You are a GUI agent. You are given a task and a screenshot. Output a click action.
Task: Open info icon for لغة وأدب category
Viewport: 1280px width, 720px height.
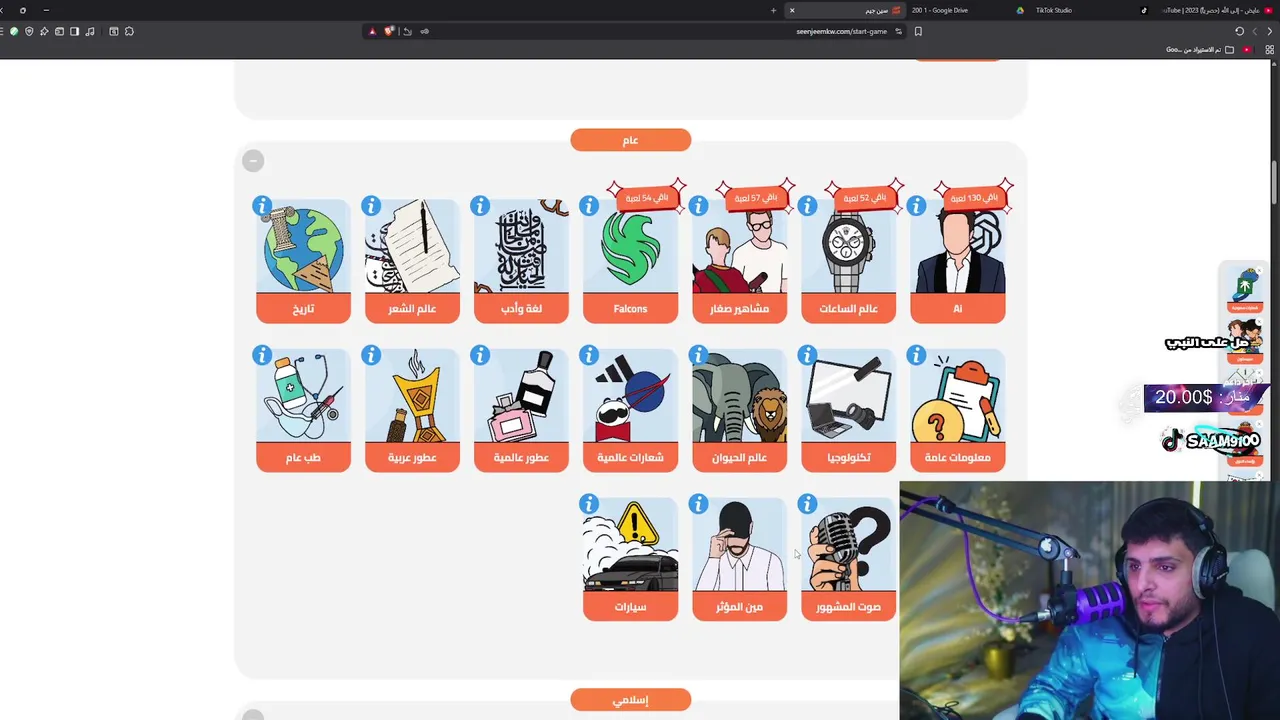480,206
